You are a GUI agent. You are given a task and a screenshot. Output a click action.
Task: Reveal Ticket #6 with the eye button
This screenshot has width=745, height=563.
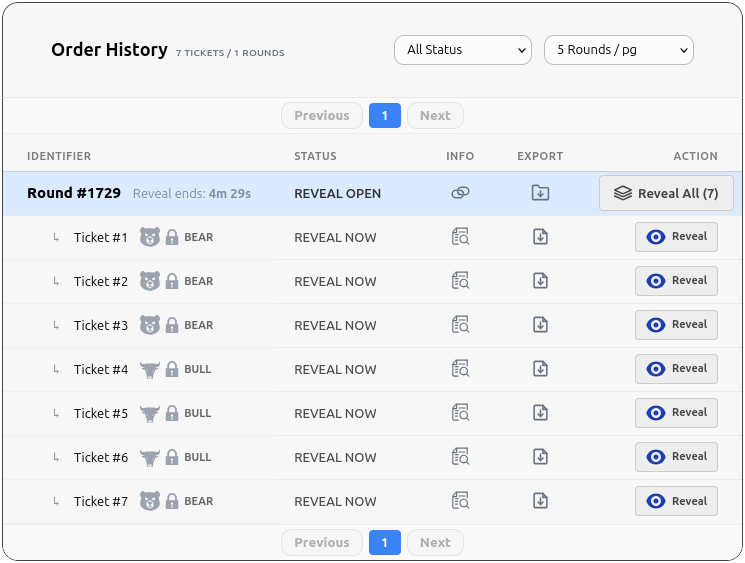(x=676, y=457)
